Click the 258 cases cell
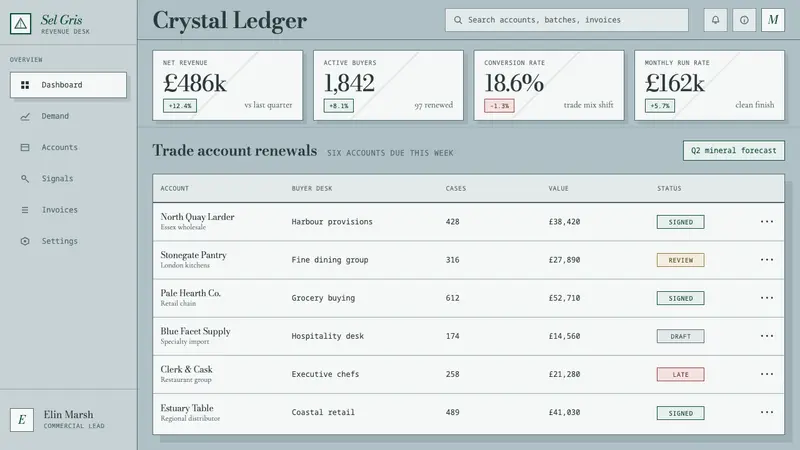This screenshot has height=450, width=800. [x=453, y=374]
